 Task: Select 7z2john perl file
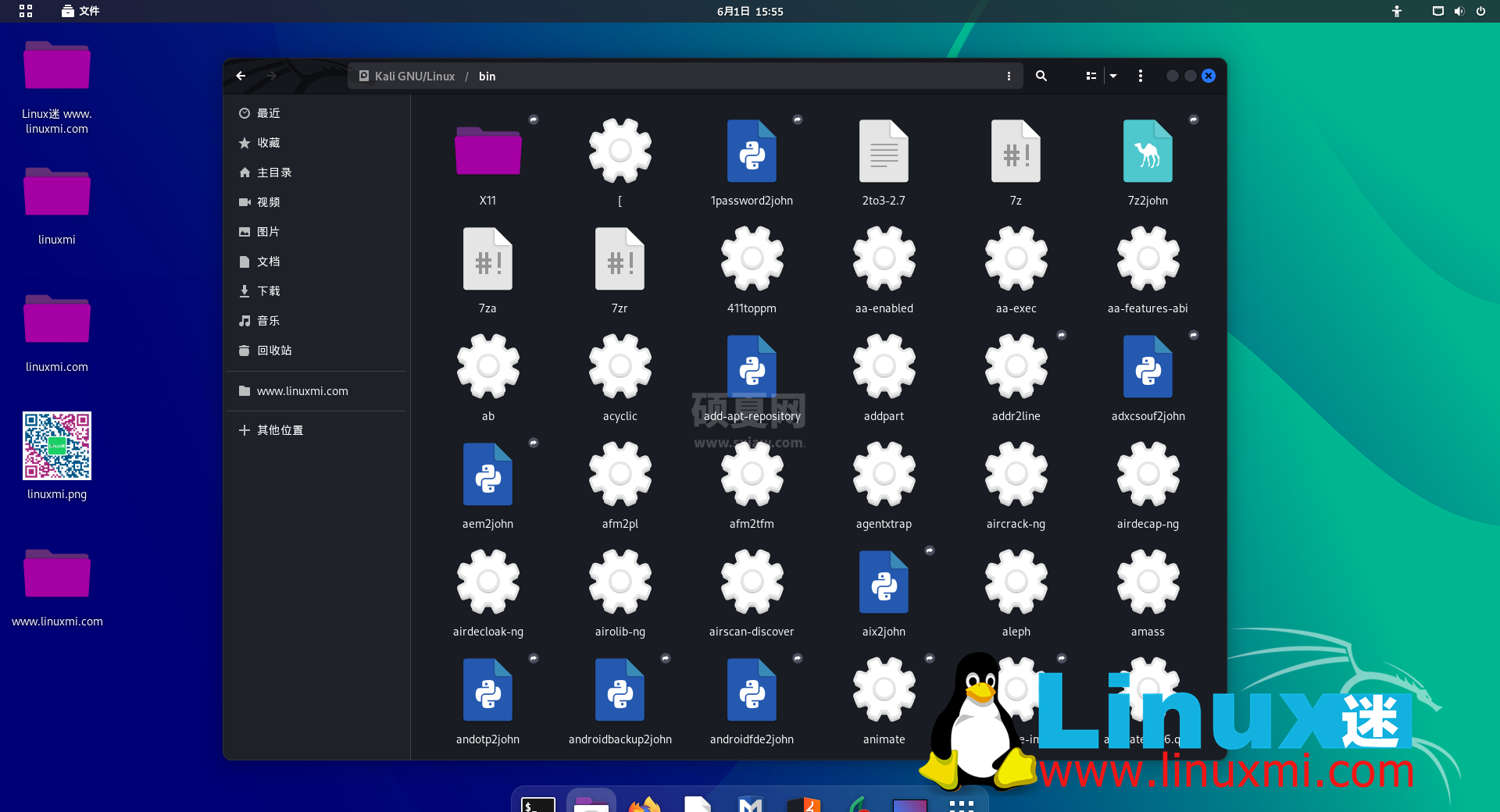click(x=1148, y=162)
